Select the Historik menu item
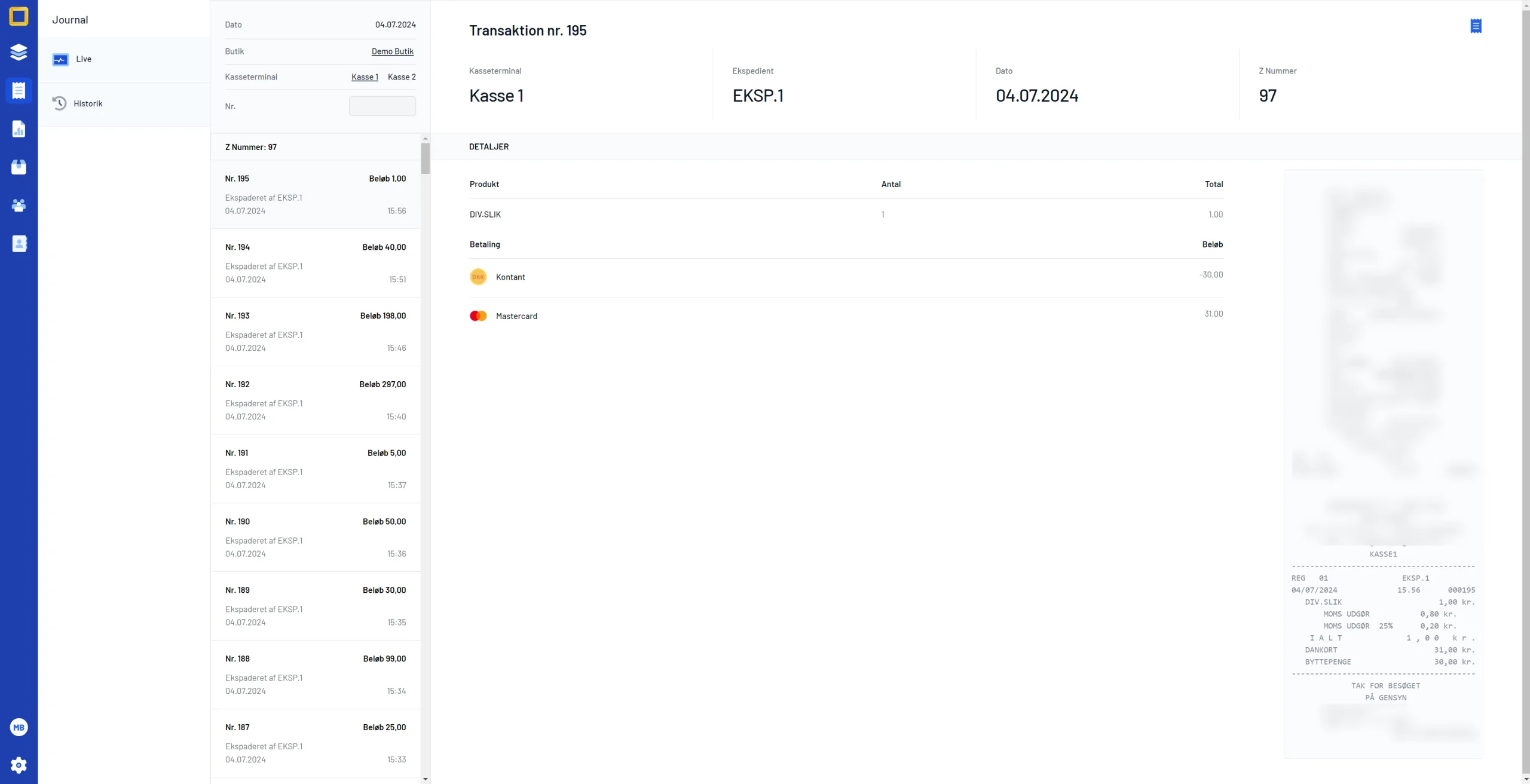The width and height of the screenshot is (1530, 784). pyautogui.click(x=124, y=104)
